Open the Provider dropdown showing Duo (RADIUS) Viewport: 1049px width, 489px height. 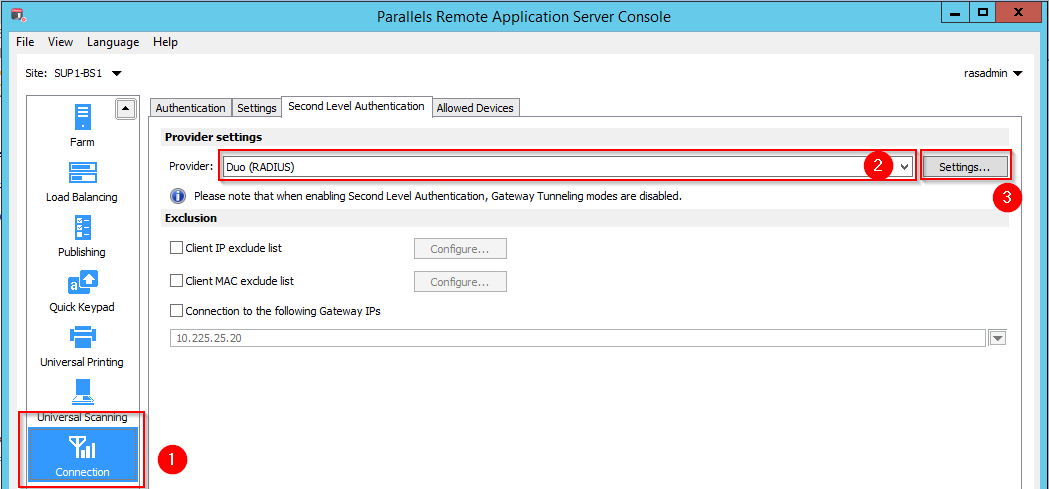567,167
